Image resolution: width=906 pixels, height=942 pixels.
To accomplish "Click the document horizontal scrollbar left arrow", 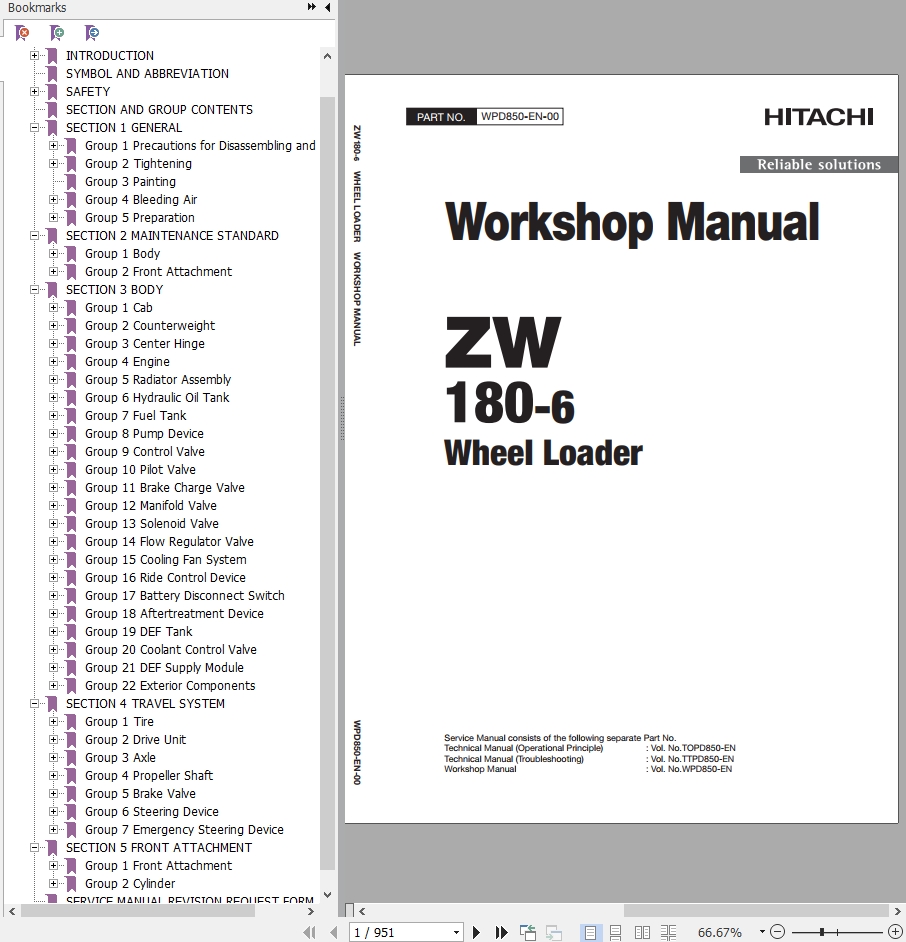I will [x=362, y=911].
